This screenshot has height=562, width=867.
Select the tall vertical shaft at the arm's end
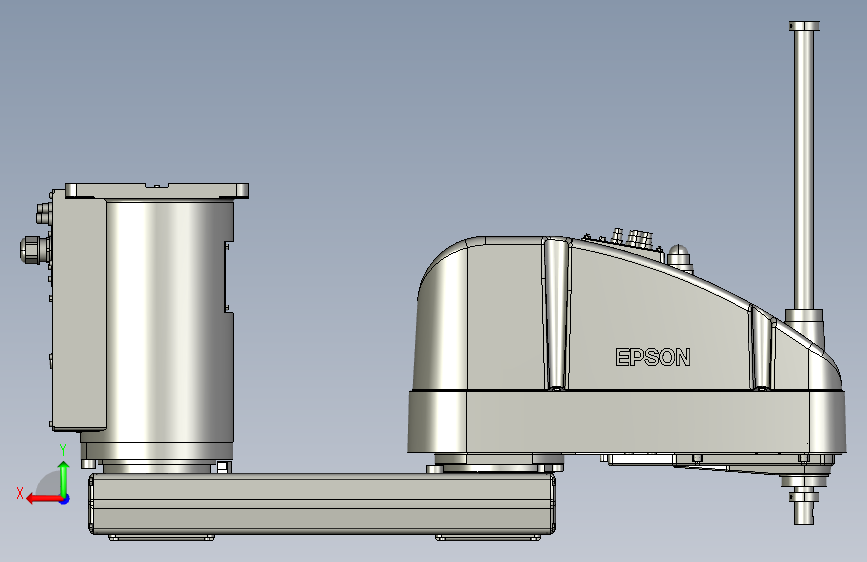804,170
